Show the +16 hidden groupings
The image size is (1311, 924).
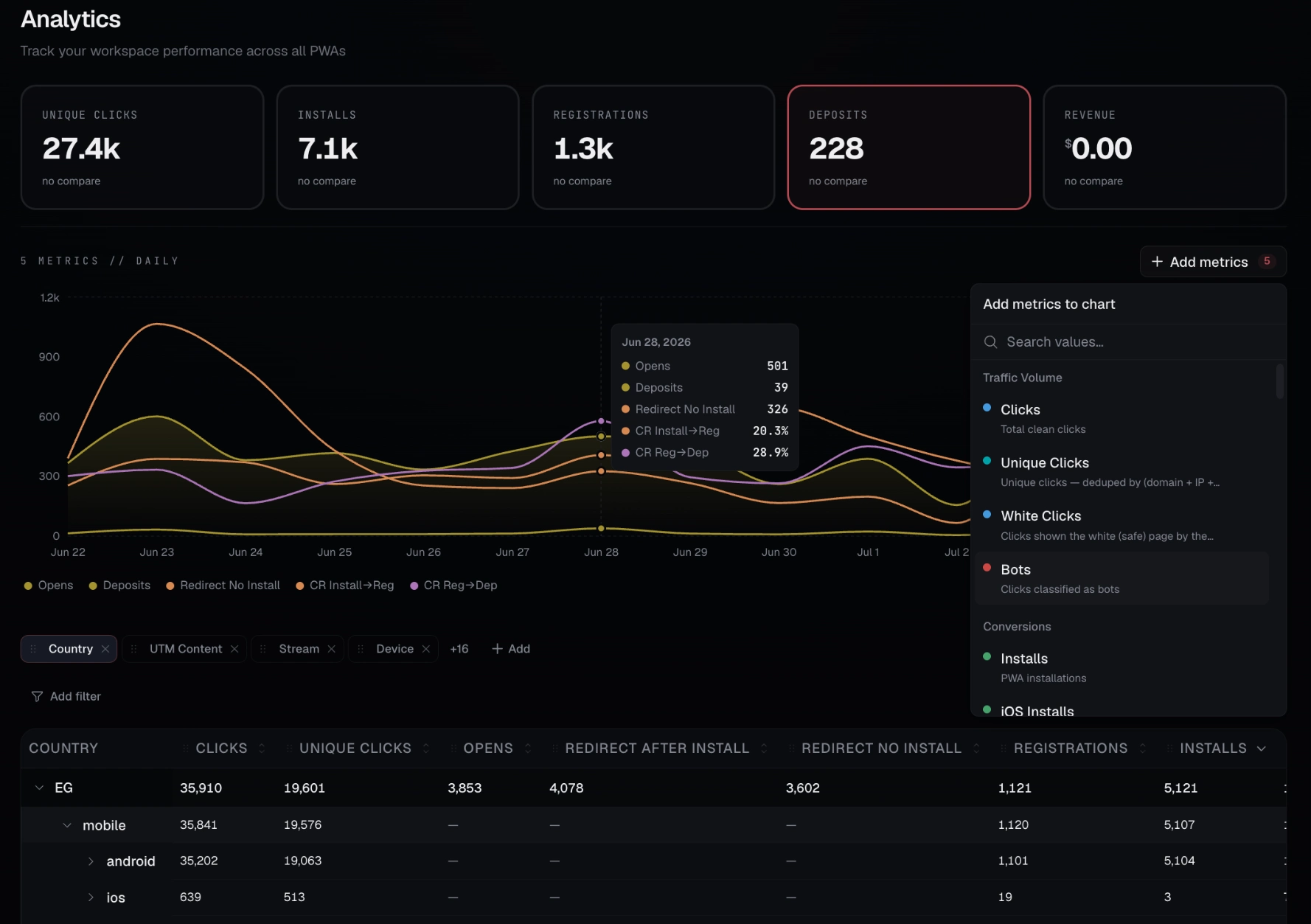(x=459, y=649)
